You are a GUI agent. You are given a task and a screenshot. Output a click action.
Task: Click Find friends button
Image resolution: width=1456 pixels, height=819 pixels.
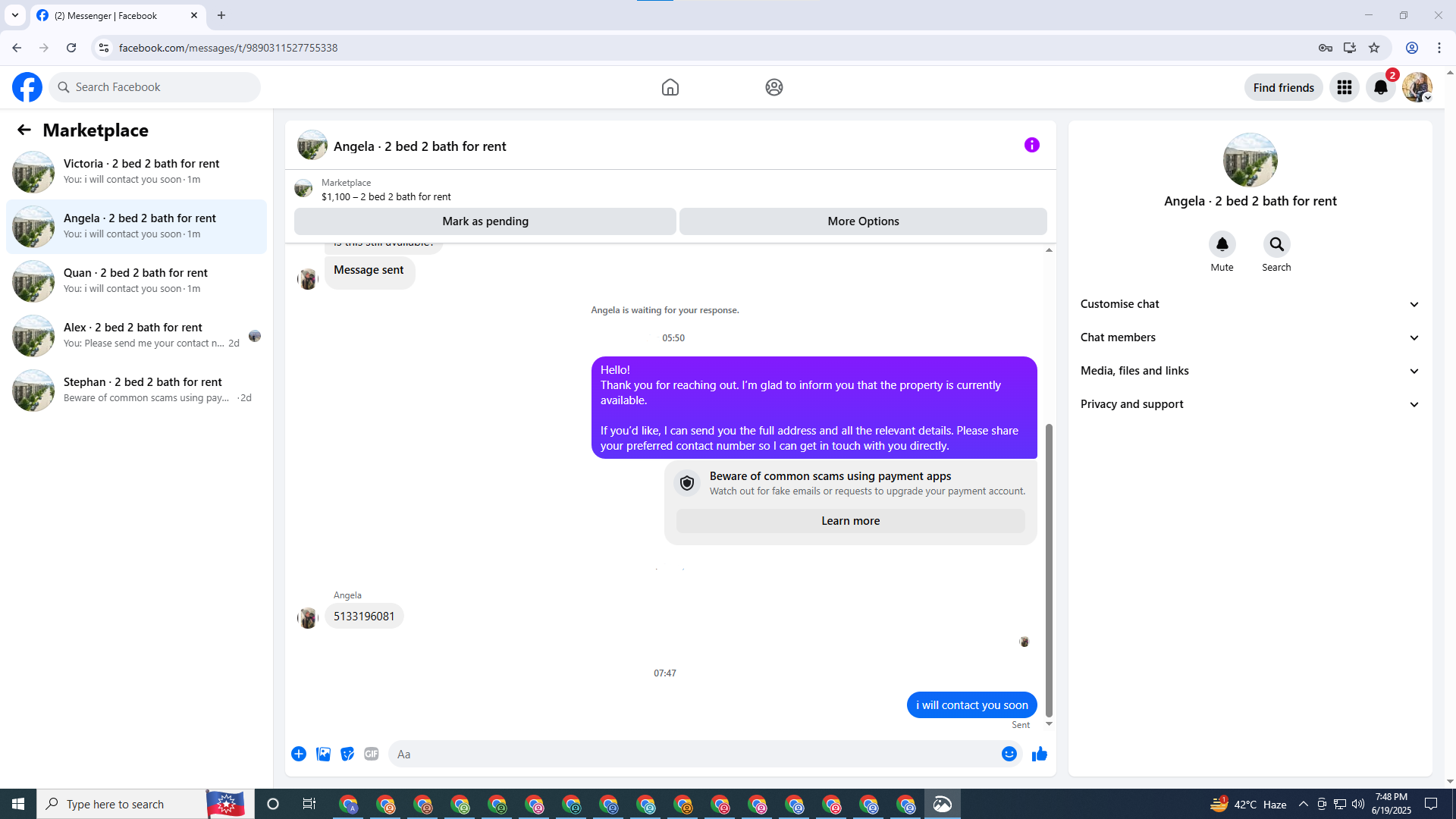pyautogui.click(x=1284, y=87)
